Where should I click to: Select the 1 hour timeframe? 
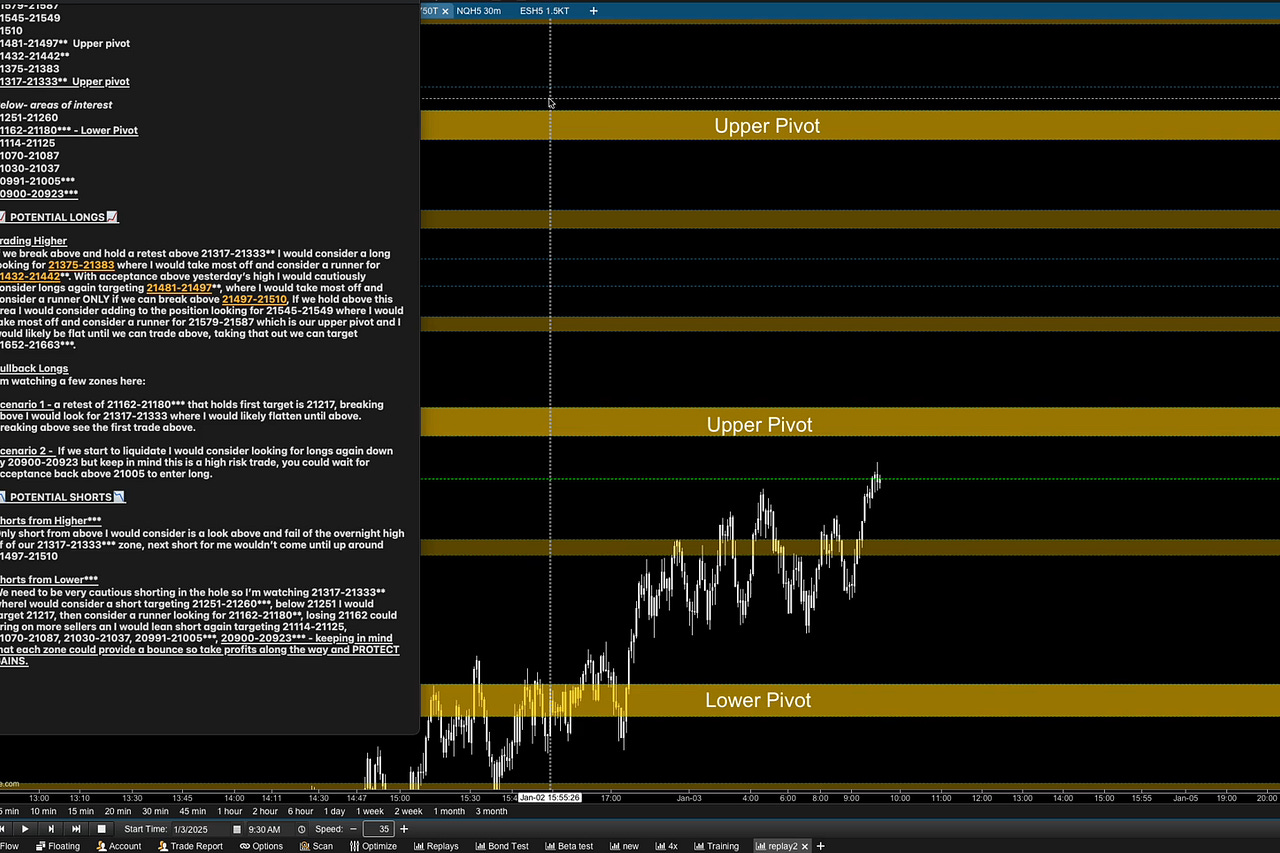tap(228, 811)
